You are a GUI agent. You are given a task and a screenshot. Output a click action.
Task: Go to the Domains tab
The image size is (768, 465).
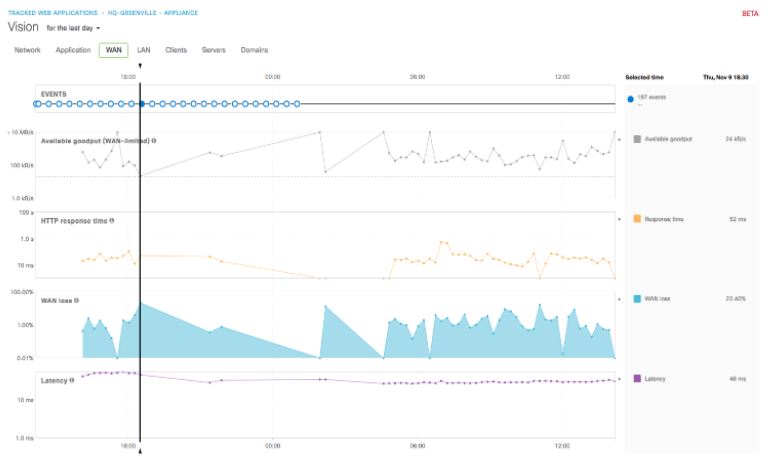(254, 50)
